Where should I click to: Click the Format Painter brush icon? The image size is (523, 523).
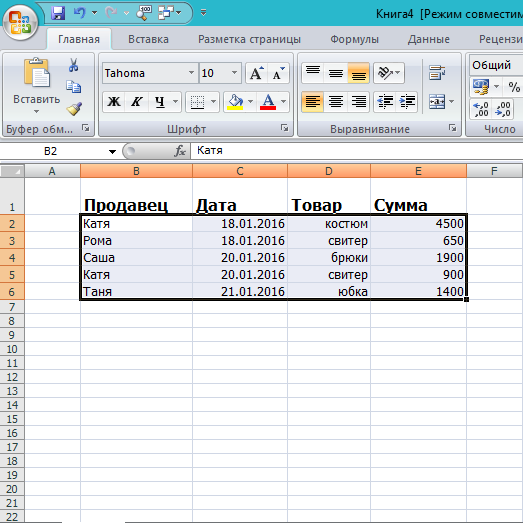click(74, 108)
